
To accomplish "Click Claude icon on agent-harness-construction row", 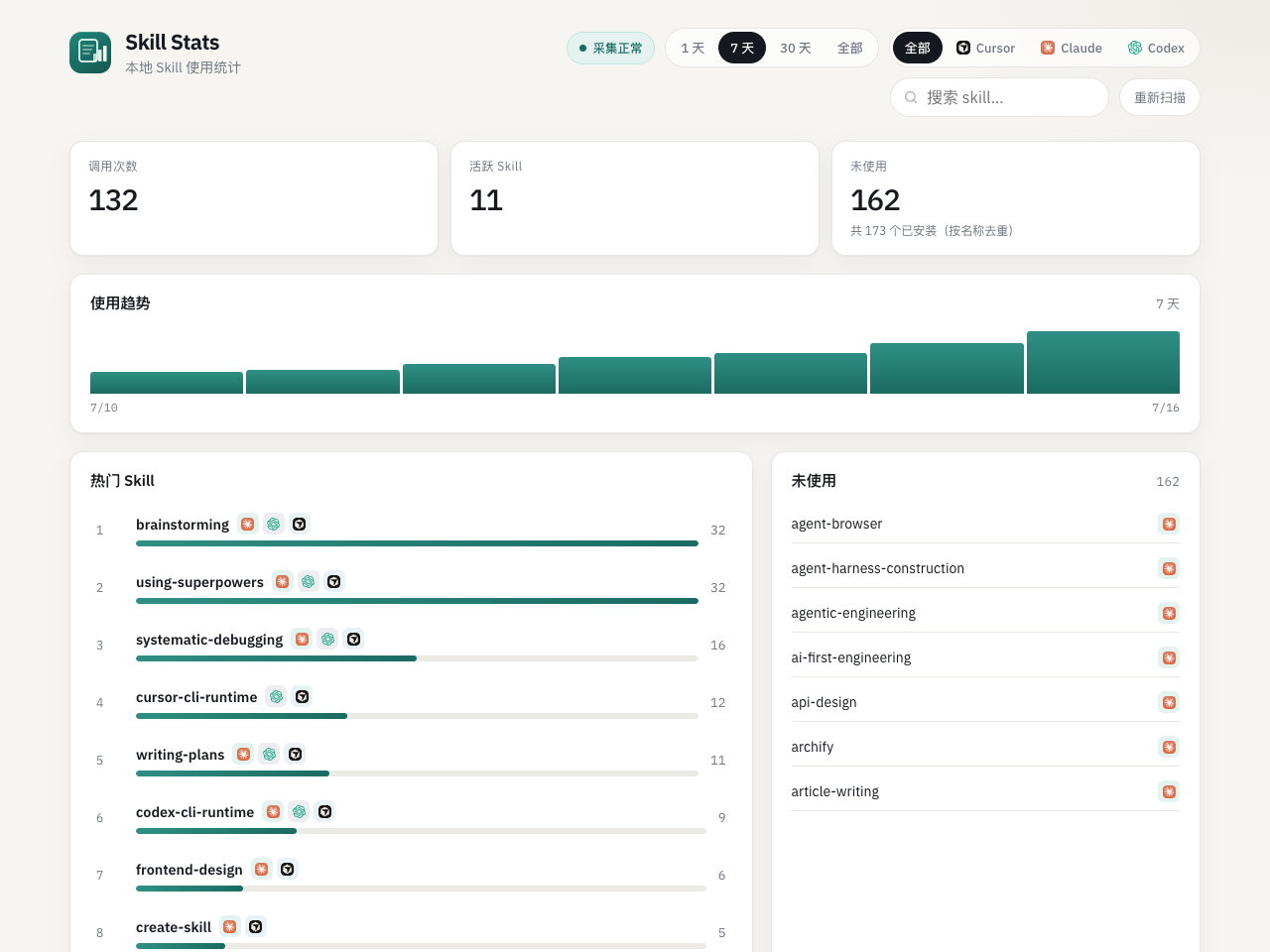I will [x=1170, y=568].
